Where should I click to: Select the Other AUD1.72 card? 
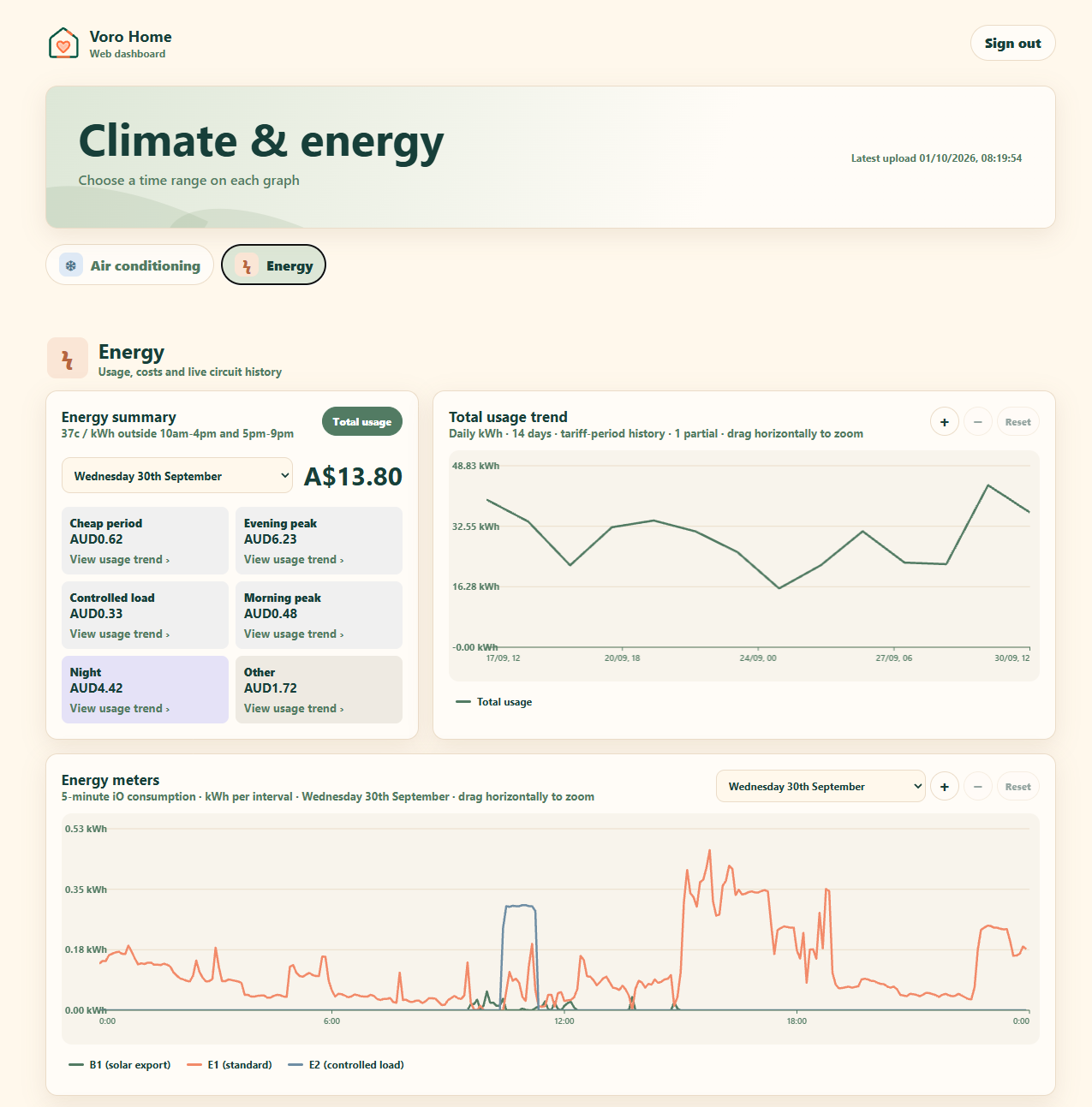(x=319, y=690)
